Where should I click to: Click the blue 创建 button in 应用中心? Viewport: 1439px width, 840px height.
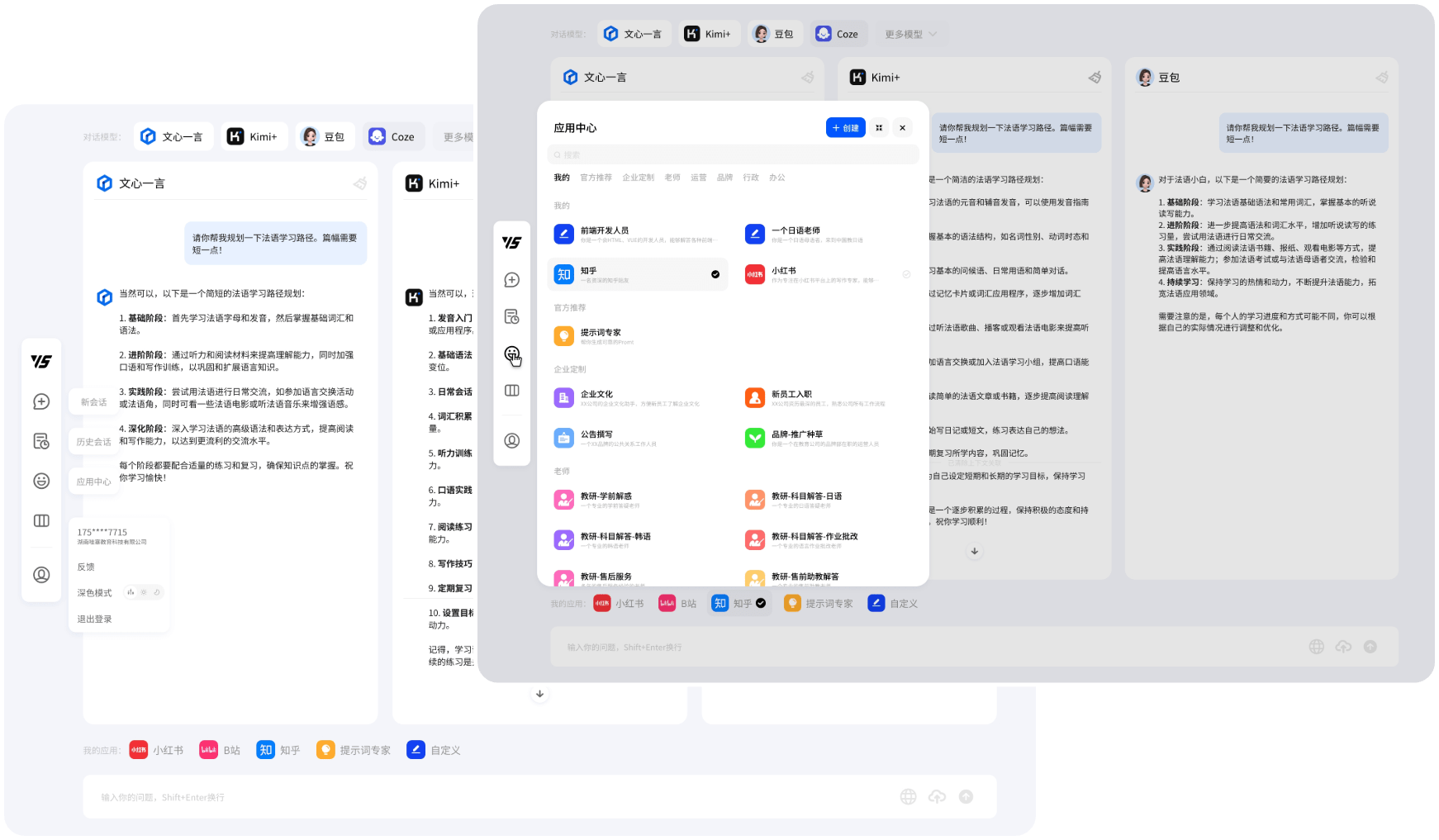(x=845, y=128)
